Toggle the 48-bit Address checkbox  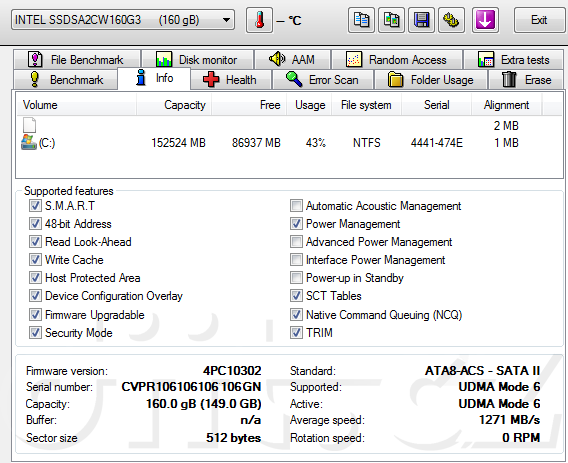(x=35, y=224)
